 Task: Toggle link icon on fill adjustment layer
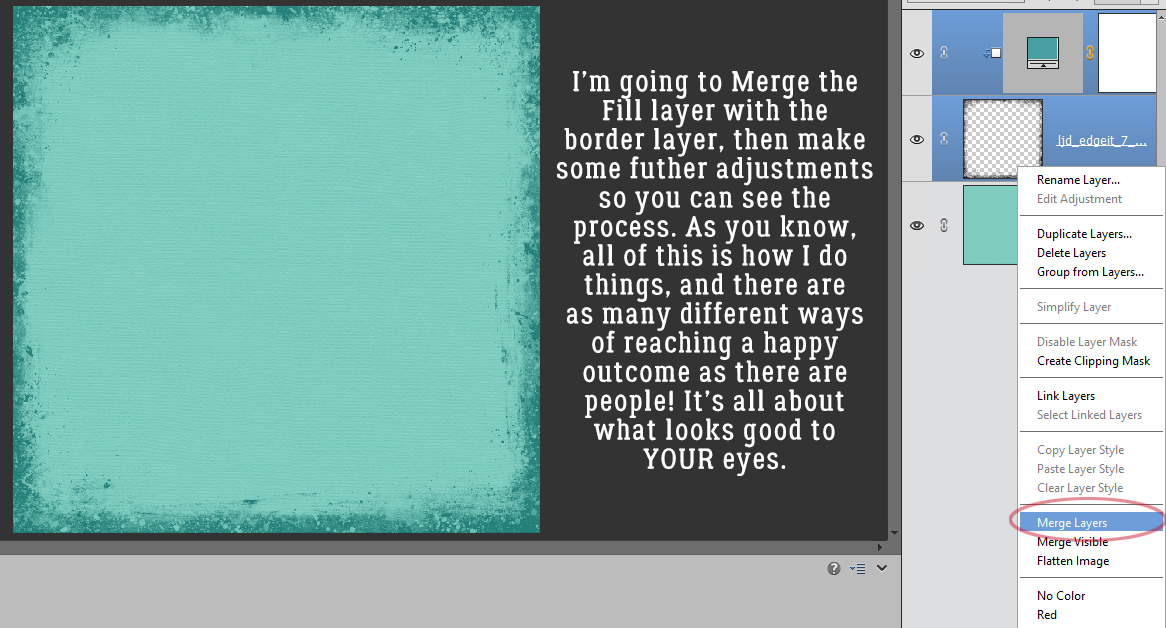coord(944,53)
